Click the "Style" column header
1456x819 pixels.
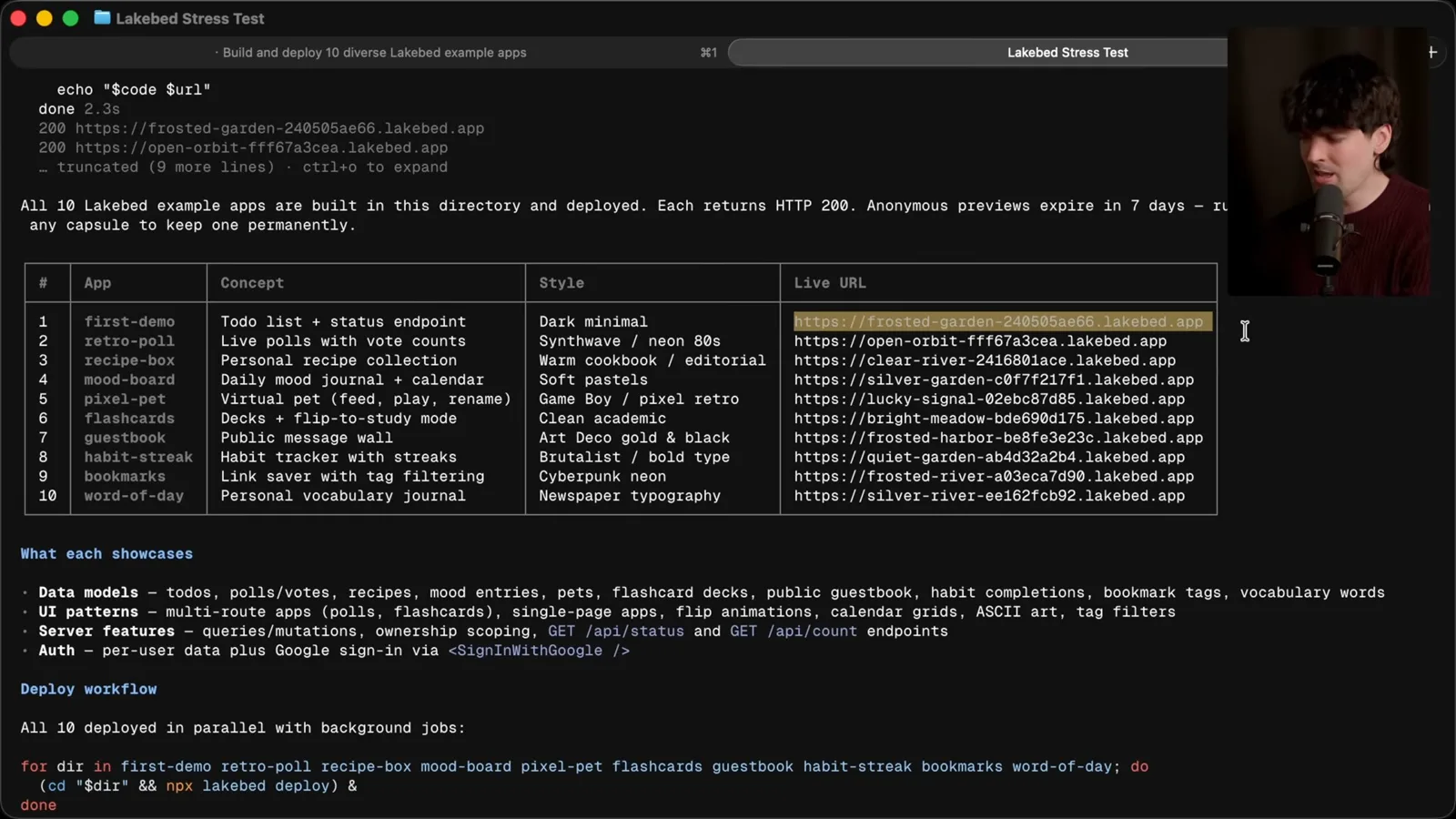click(x=561, y=283)
